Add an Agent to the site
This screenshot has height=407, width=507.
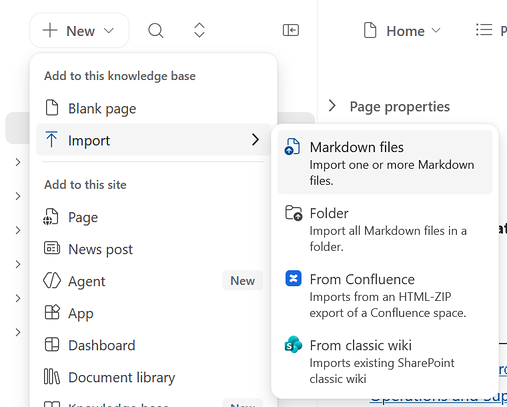pos(154,281)
